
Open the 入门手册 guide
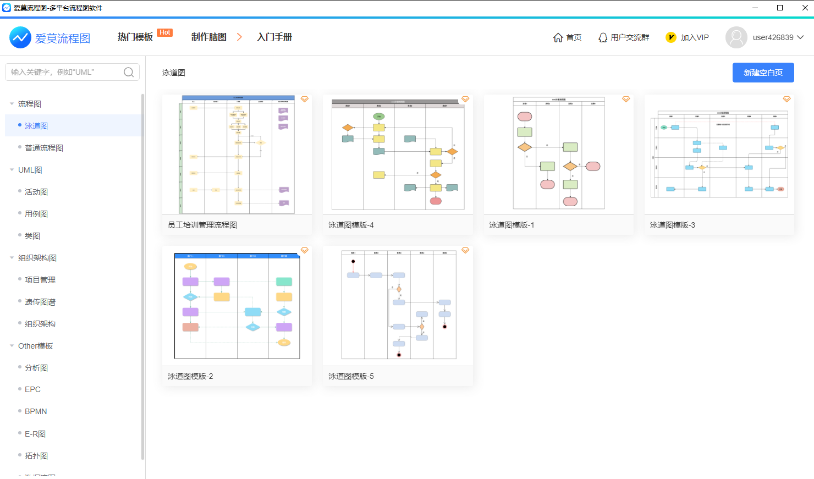tap(275, 37)
